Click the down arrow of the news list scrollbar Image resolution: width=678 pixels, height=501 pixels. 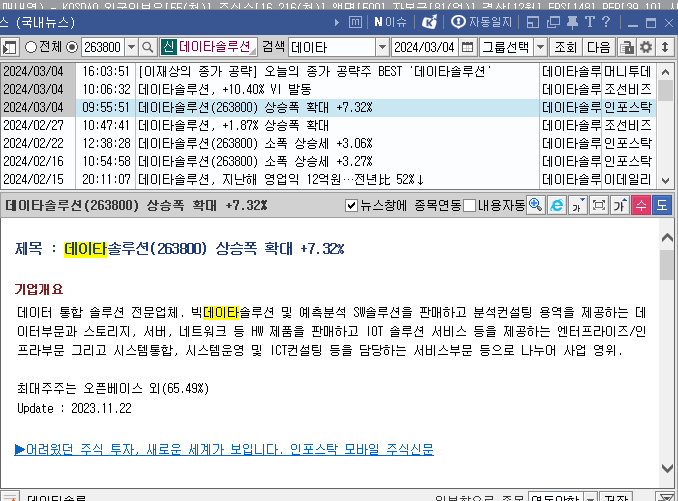665,180
